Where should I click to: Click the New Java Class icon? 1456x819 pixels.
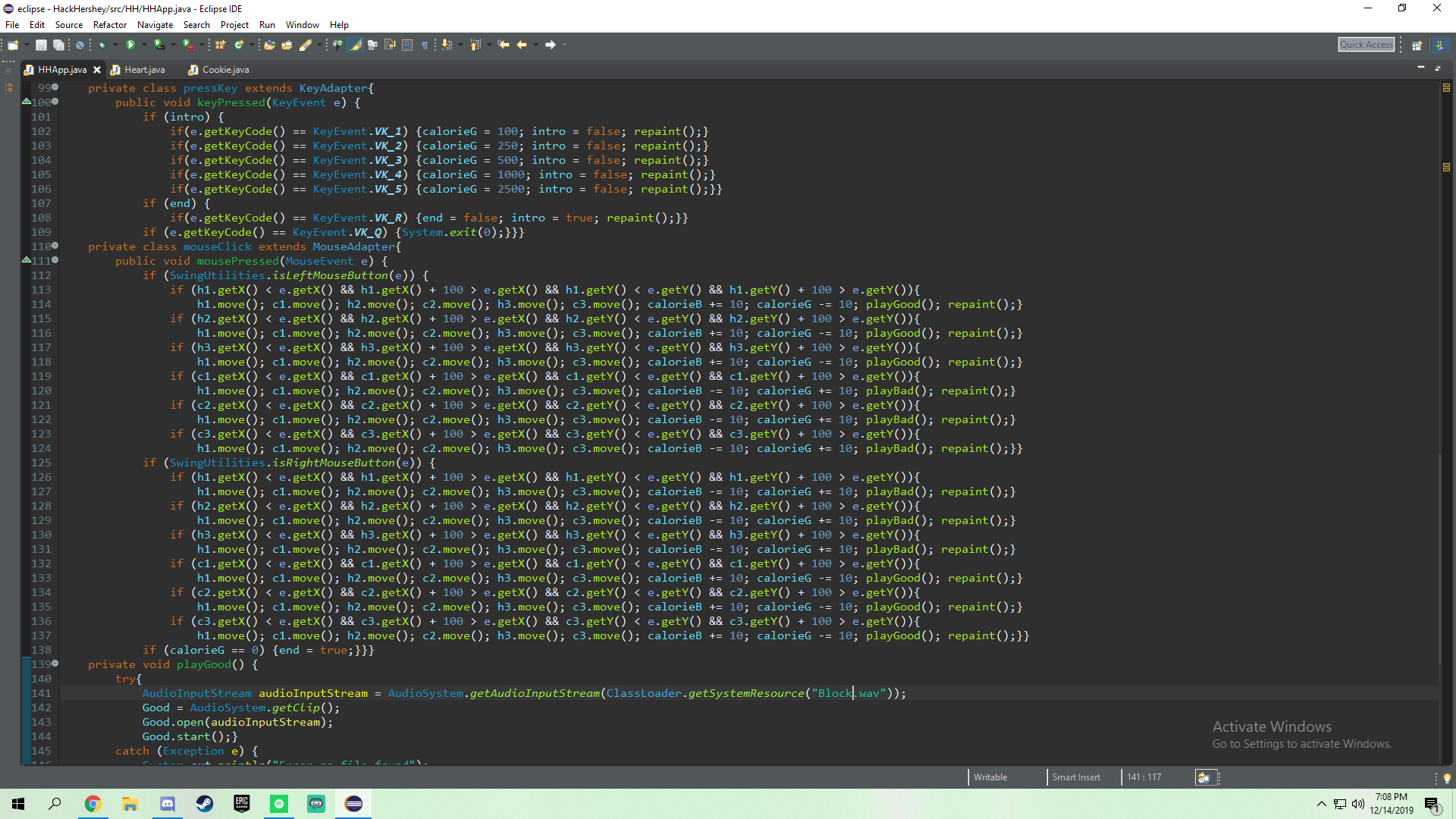[240, 45]
